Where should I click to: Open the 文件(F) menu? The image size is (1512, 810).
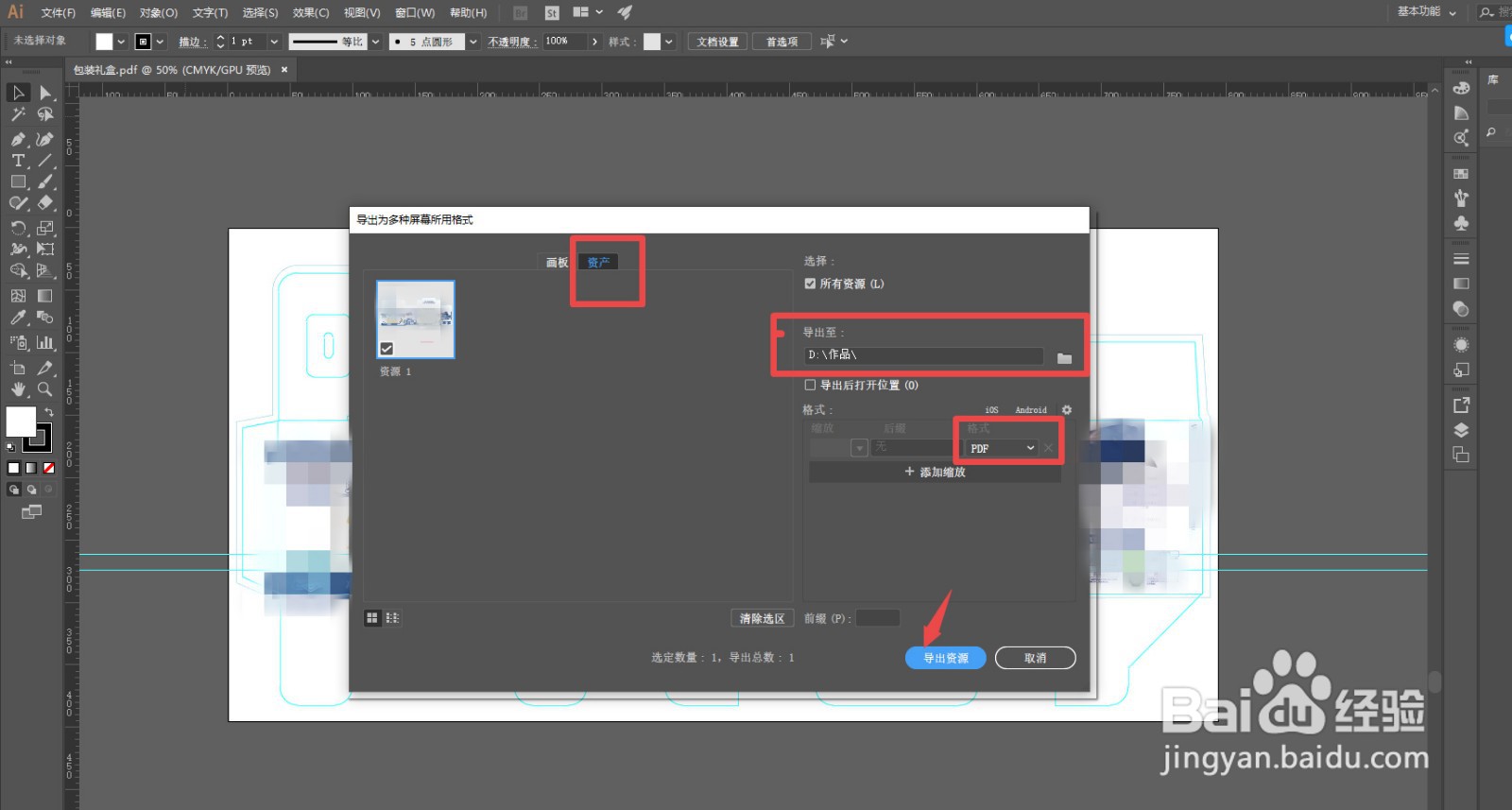(58, 12)
